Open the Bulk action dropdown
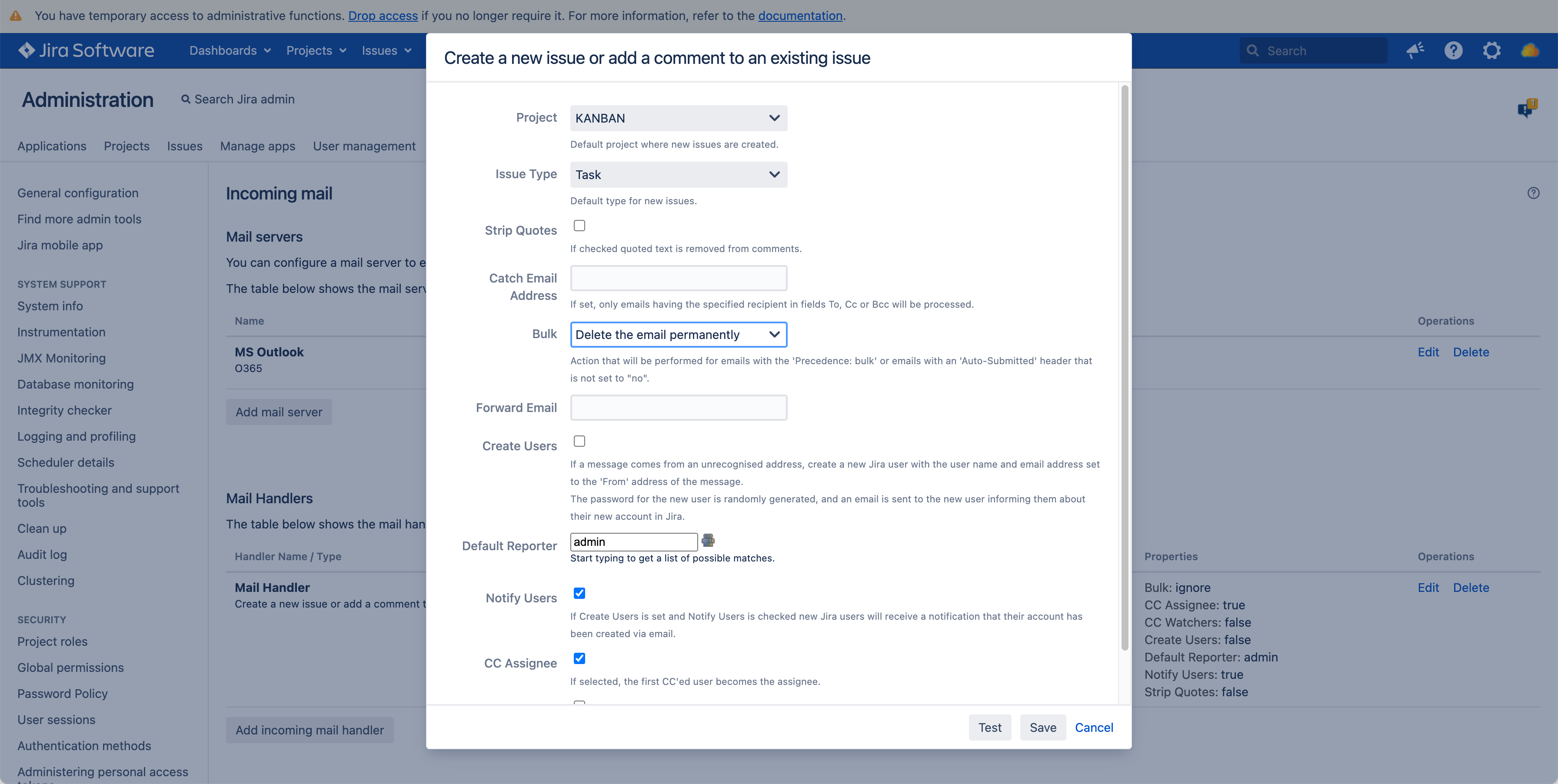The width and height of the screenshot is (1558, 784). [678, 335]
